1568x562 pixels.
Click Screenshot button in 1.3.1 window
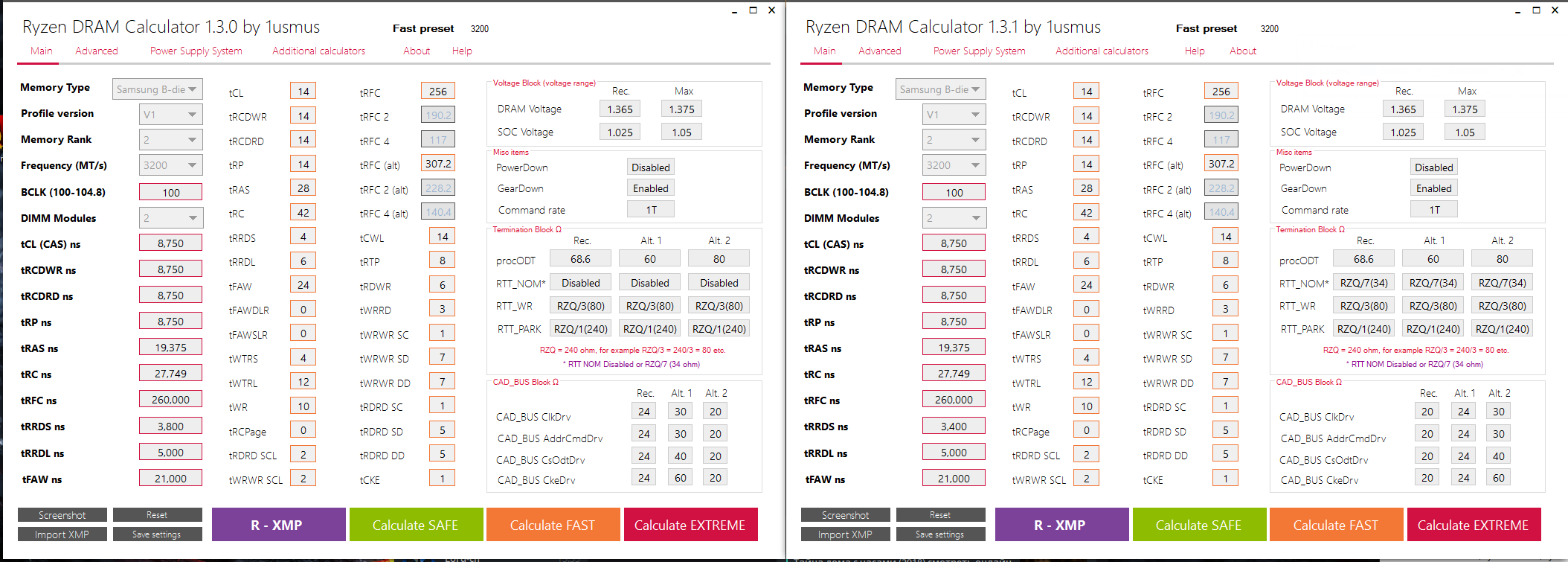click(846, 515)
